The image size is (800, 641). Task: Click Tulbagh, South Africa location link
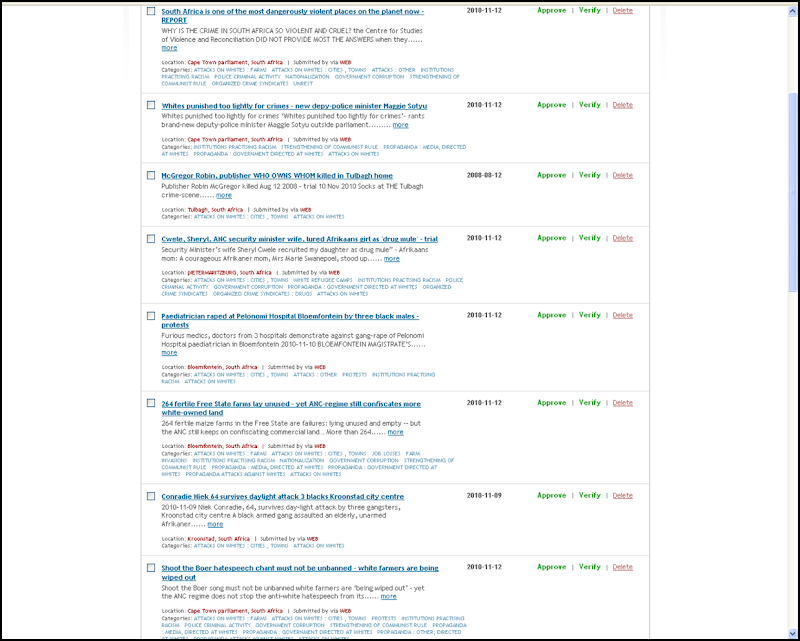click(x=215, y=210)
